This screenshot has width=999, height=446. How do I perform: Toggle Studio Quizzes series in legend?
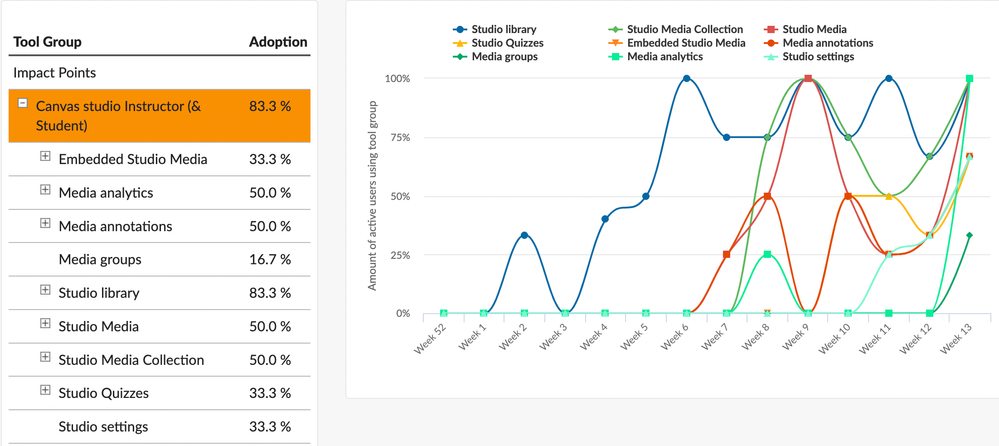pyautogui.click(x=507, y=43)
